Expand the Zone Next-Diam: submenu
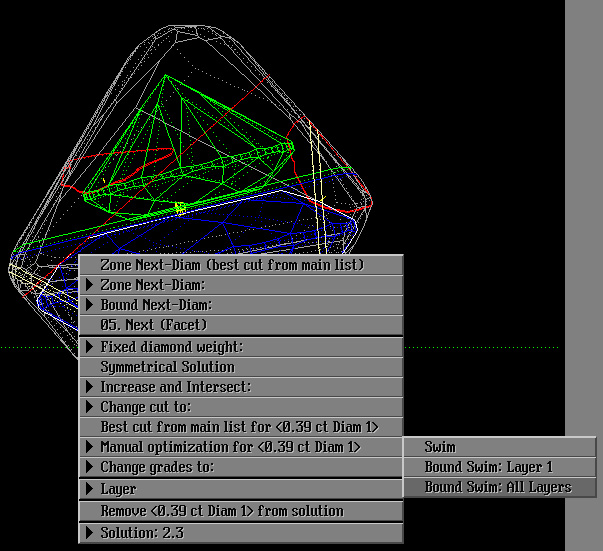The width and height of the screenshot is (603, 551). pos(240,285)
